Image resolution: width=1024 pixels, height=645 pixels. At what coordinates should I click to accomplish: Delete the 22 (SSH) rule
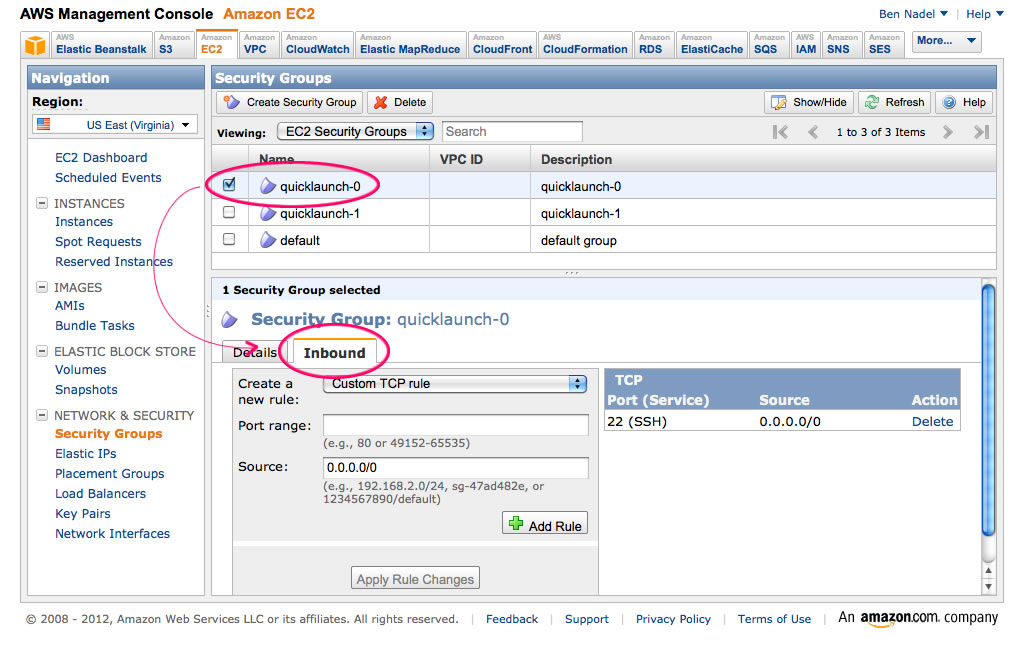pos(932,422)
